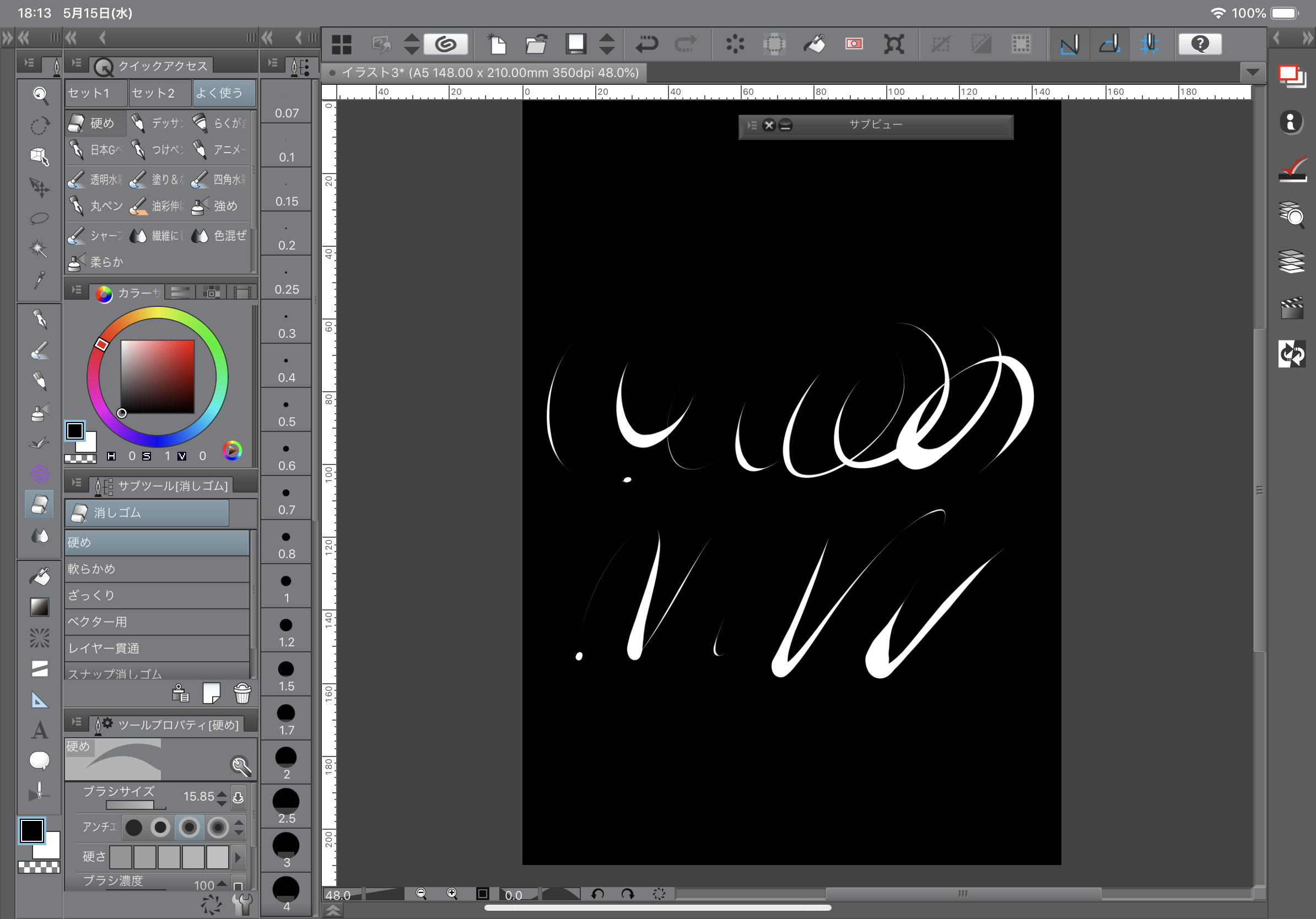Viewport: 1316px width, 919px height.
Task: Increase brush size with stepper arrow
Action: pos(222,793)
